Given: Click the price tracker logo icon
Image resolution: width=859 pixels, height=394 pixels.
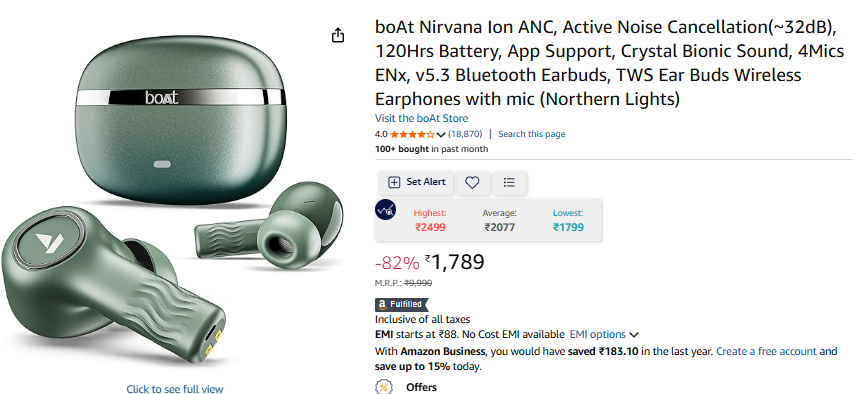Looking at the screenshot, I should click(x=385, y=210).
